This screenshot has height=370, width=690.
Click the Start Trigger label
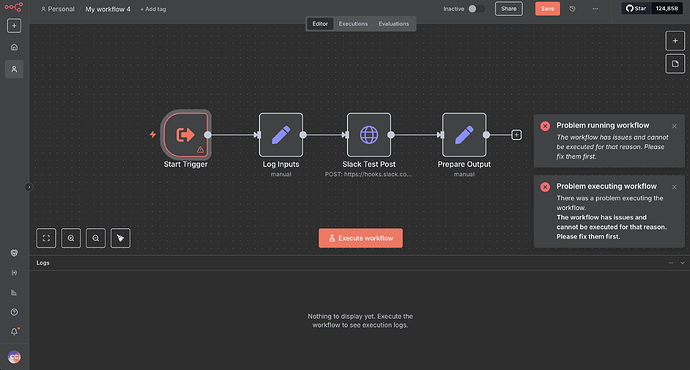185,164
